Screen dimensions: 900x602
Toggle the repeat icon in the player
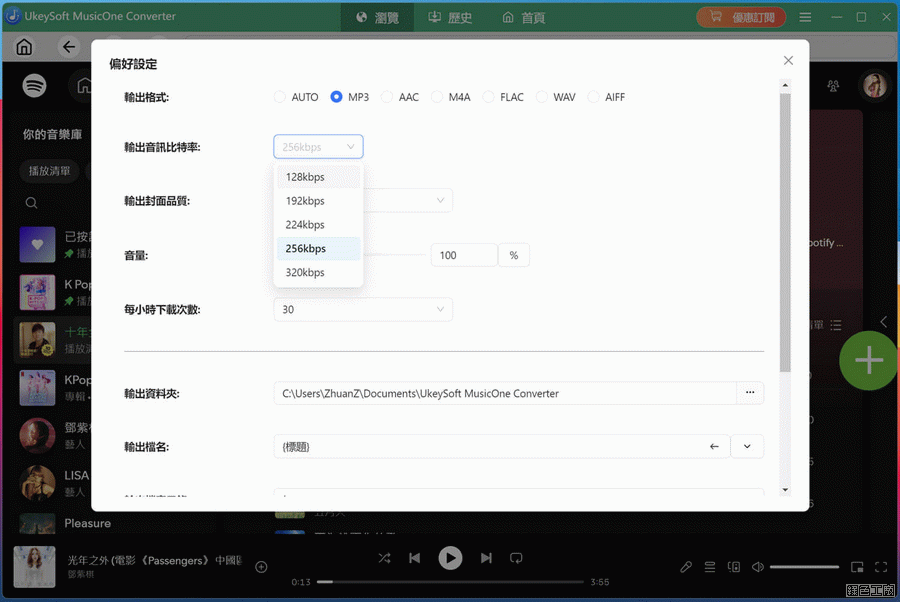click(516, 558)
